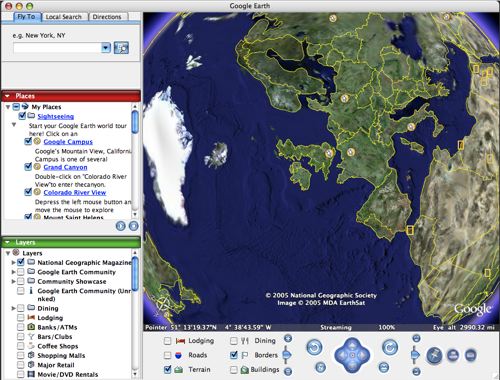Expand National Geographic Magazine layer
This screenshot has width=500, height=380.
tap(13, 263)
